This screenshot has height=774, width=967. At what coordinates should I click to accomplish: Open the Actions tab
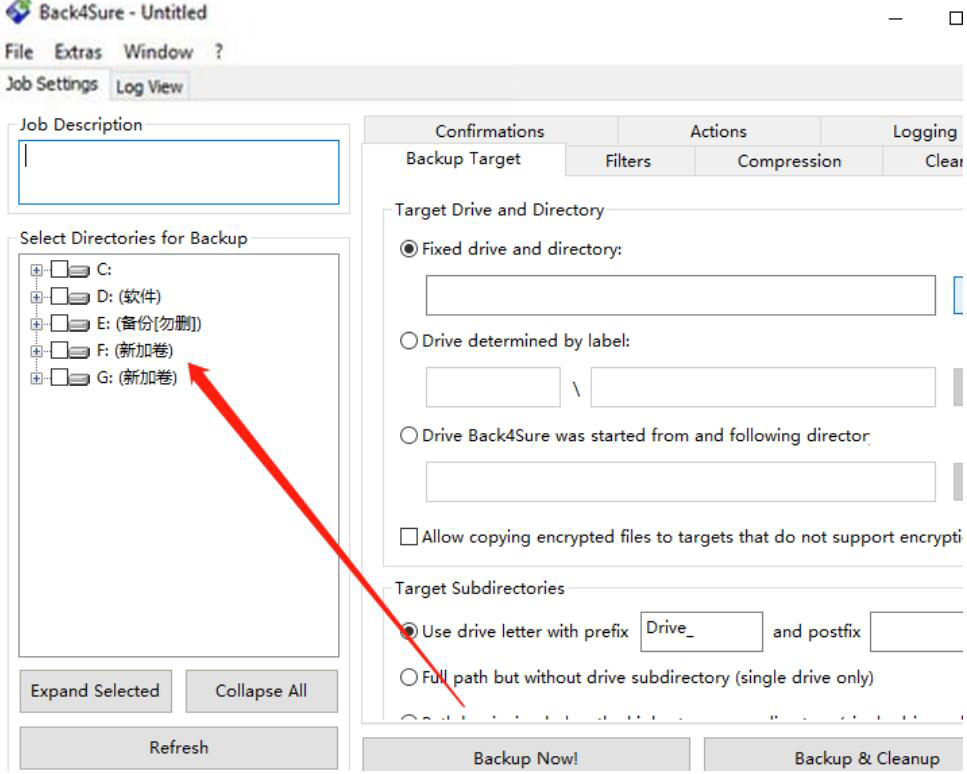pyautogui.click(x=718, y=131)
